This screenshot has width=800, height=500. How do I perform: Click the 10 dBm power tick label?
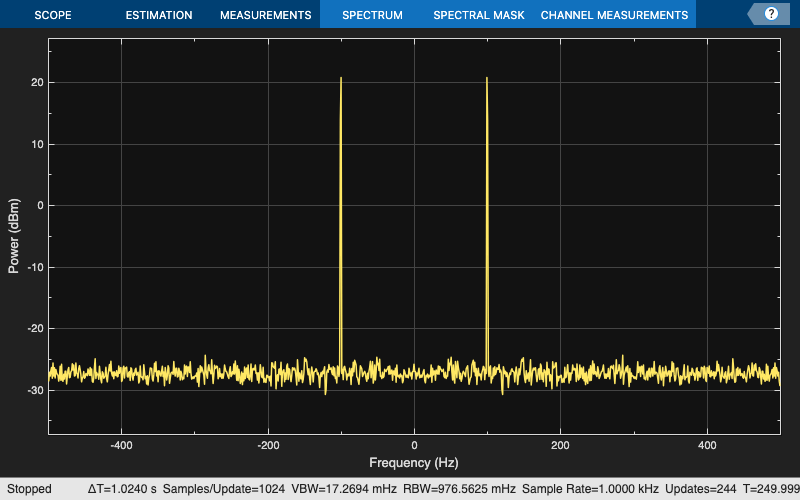[x=37, y=144]
